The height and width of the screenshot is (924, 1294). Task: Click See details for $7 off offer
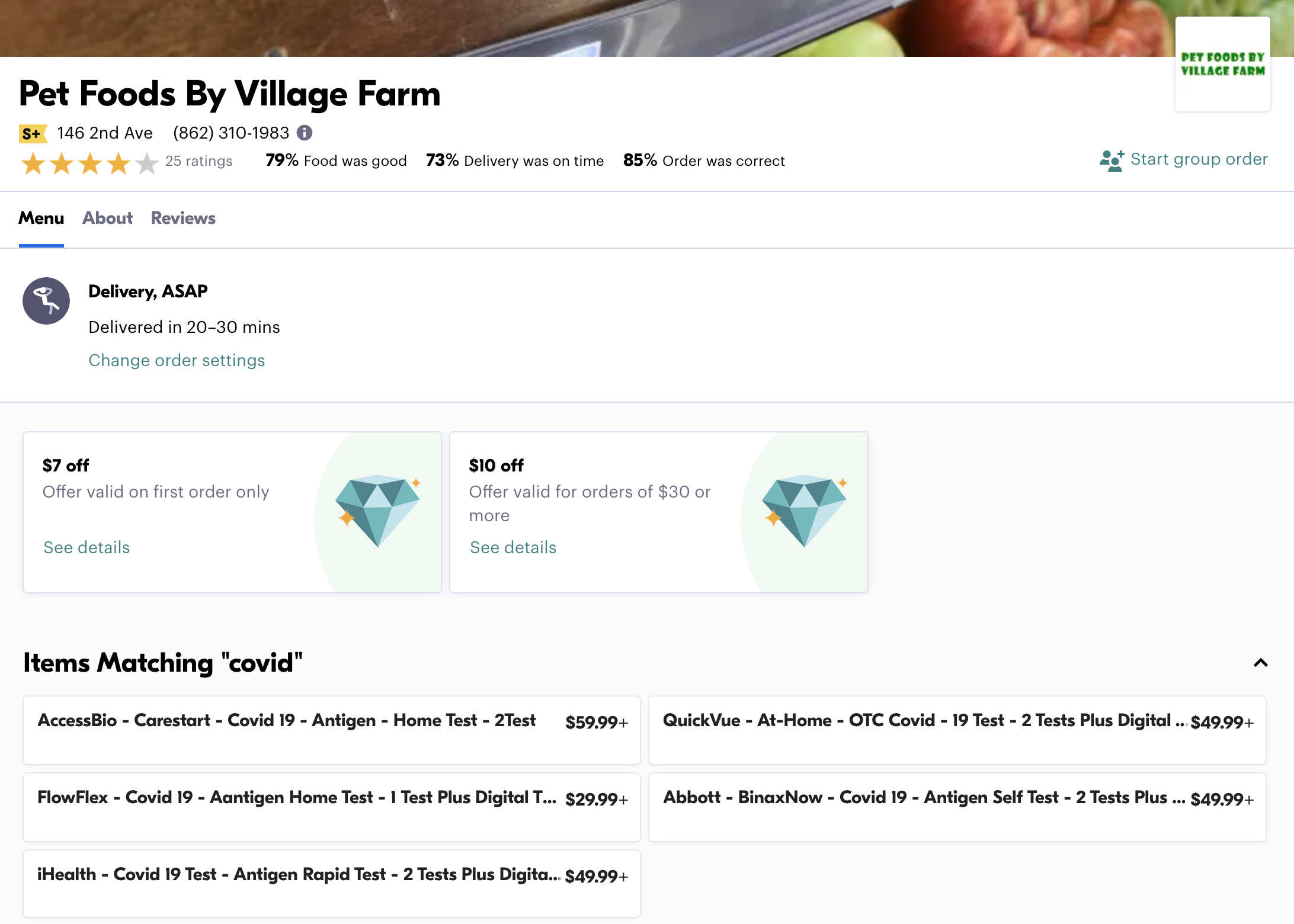86,547
